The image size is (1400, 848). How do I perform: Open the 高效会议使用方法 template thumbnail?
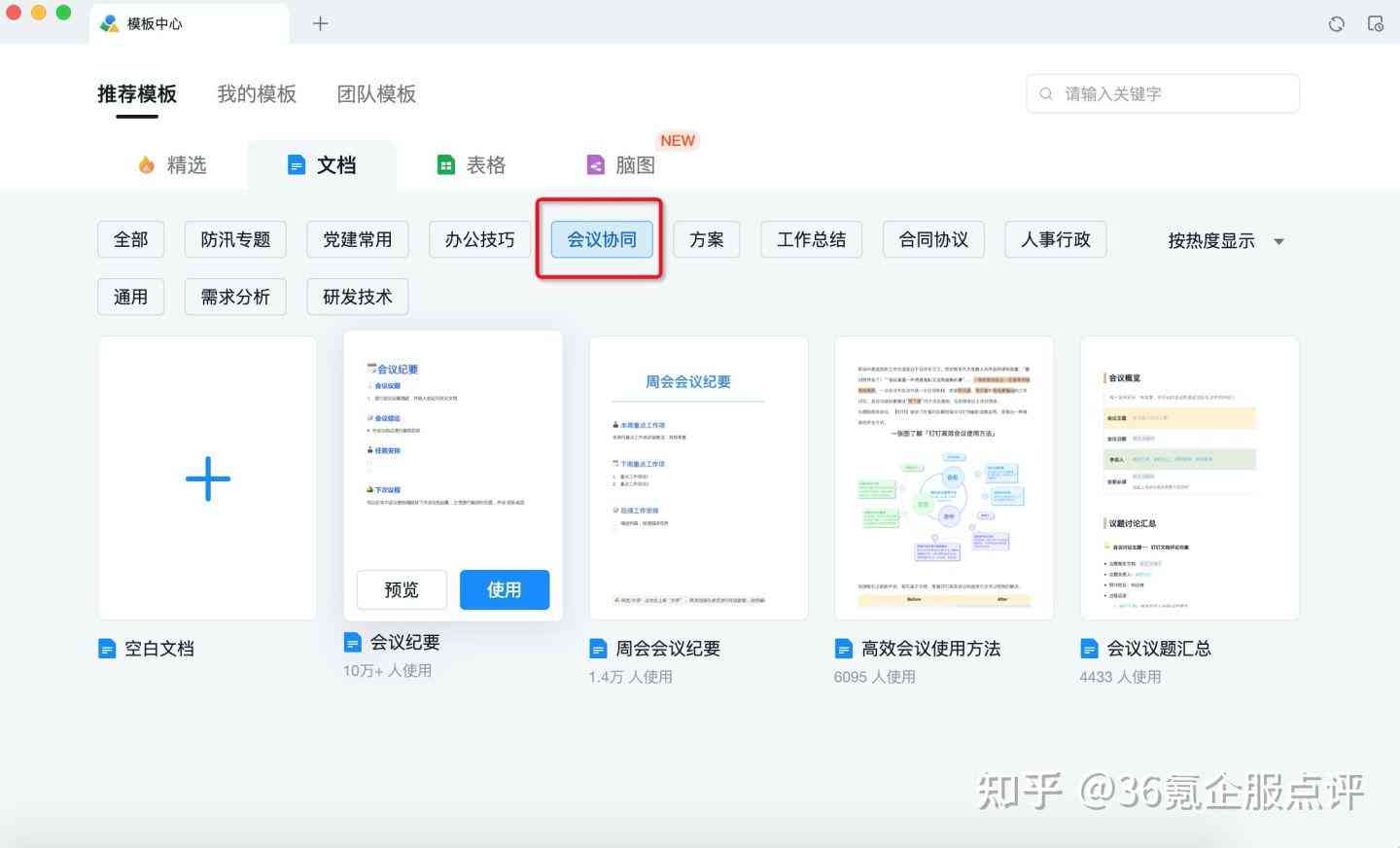[944, 478]
